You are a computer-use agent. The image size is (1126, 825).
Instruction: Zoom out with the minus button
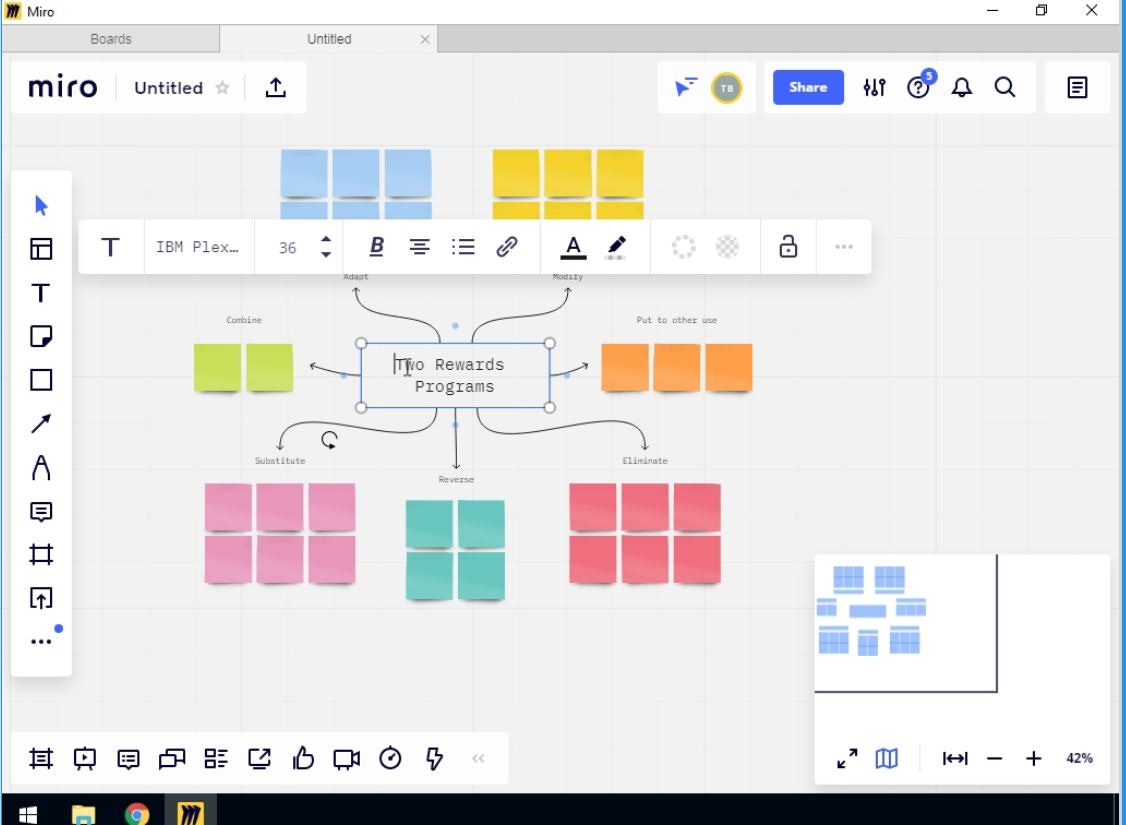tap(995, 758)
